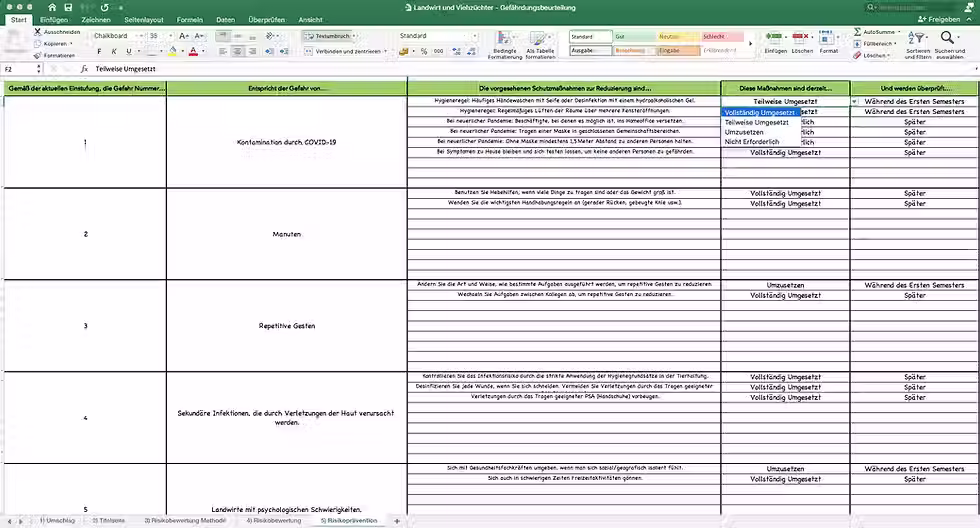Open Als Tabelle formatieren
Image resolution: width=980 pixels, height=528 pixels.
point(540,45)
